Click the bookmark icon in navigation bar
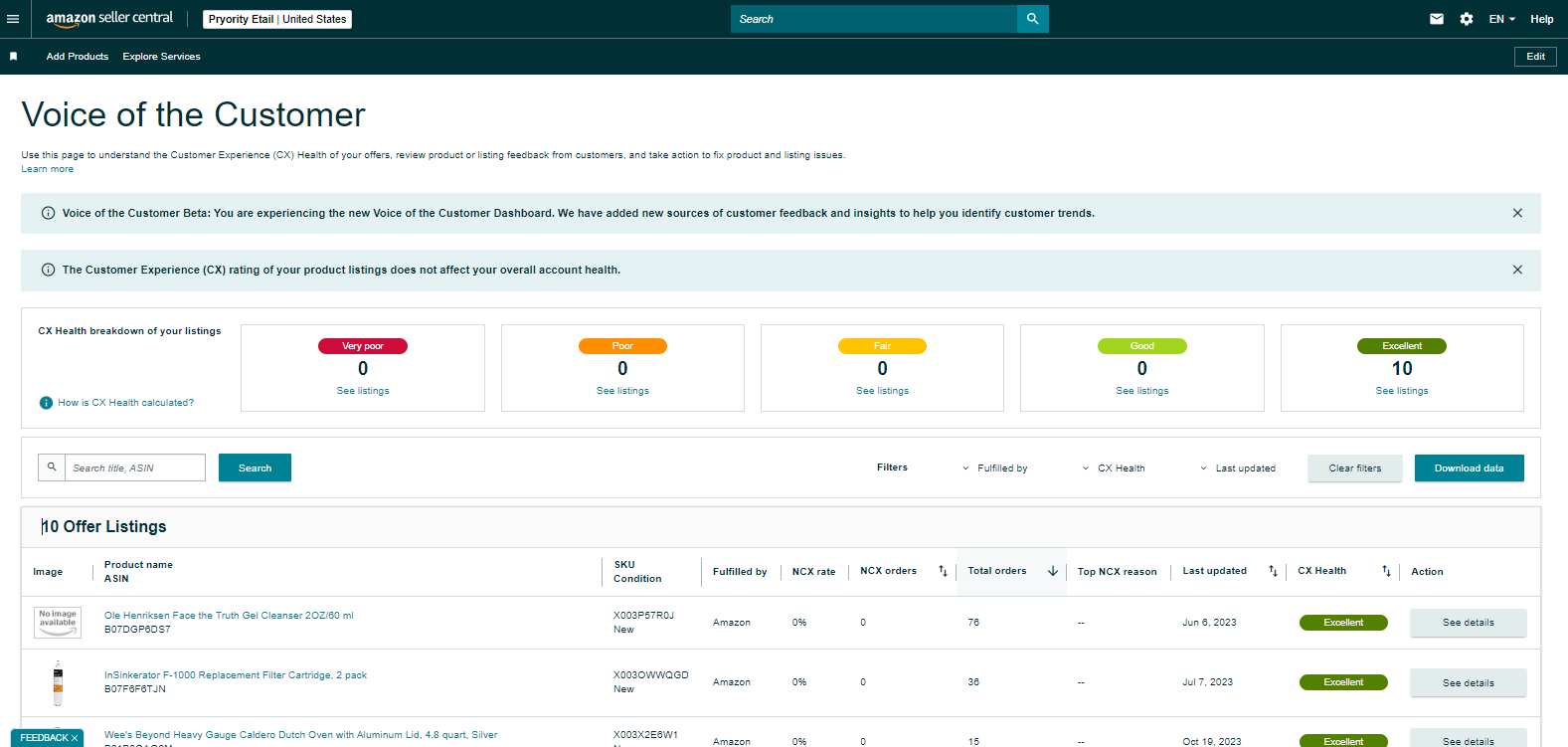This screenshot has width=1568, height=747. click(14, 57)
